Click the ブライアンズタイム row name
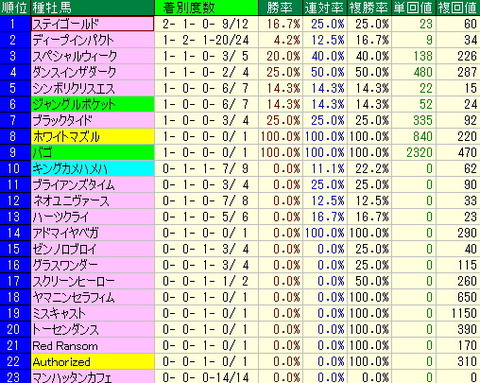 pyautogui.click(x=93, y=185)
